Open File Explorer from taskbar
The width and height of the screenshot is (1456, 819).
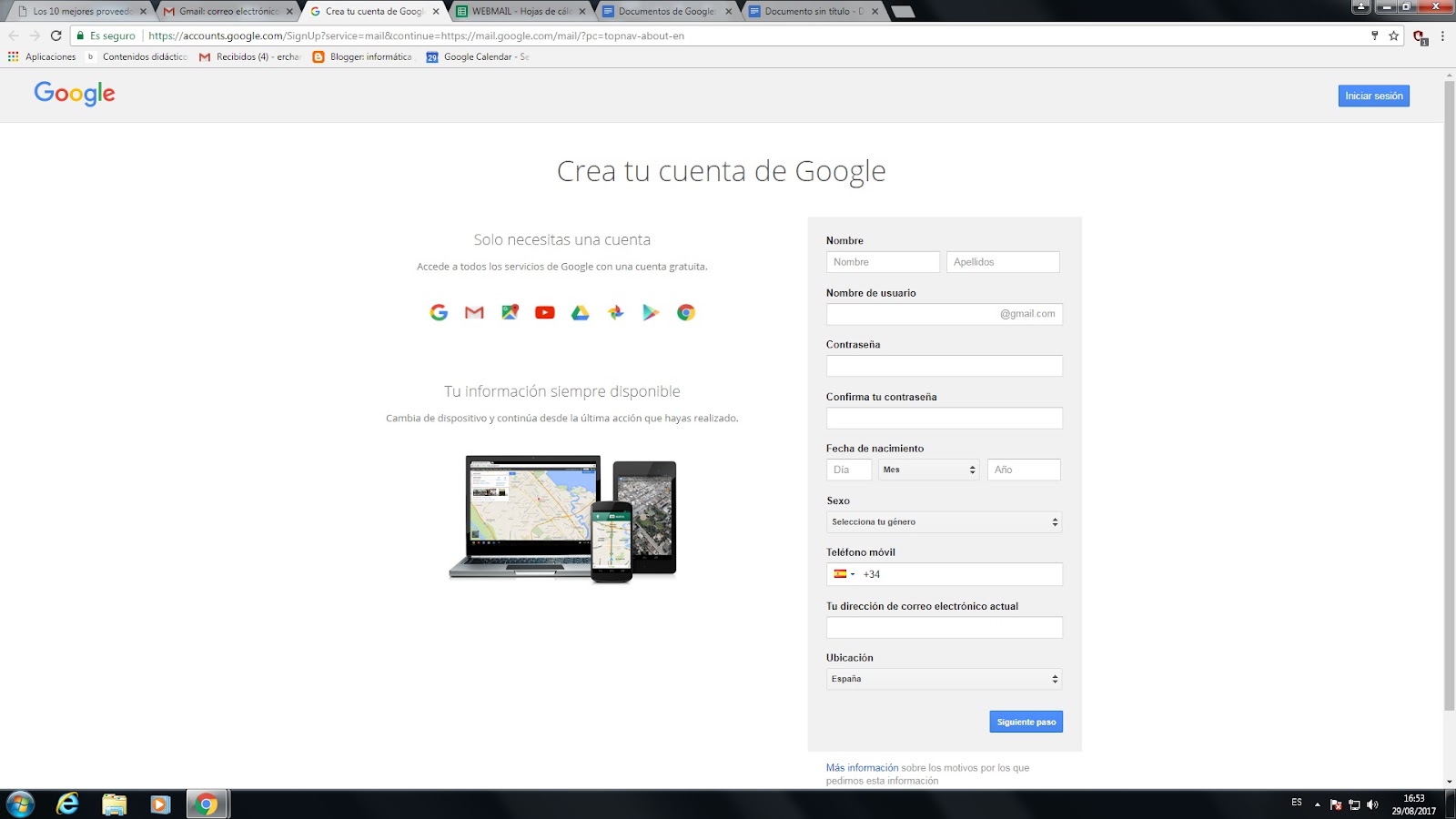coord(114,804)
